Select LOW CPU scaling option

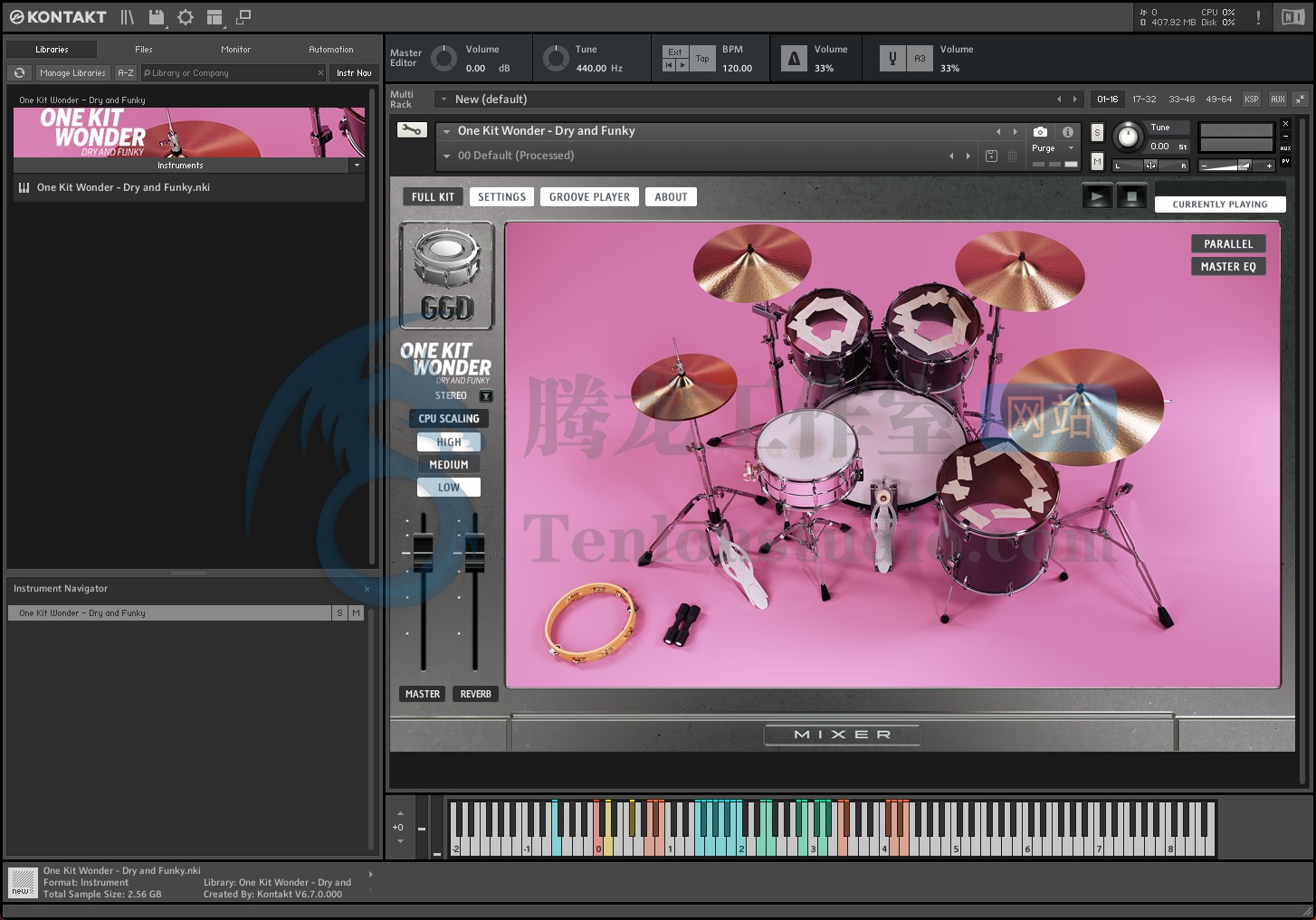[449, 488]
